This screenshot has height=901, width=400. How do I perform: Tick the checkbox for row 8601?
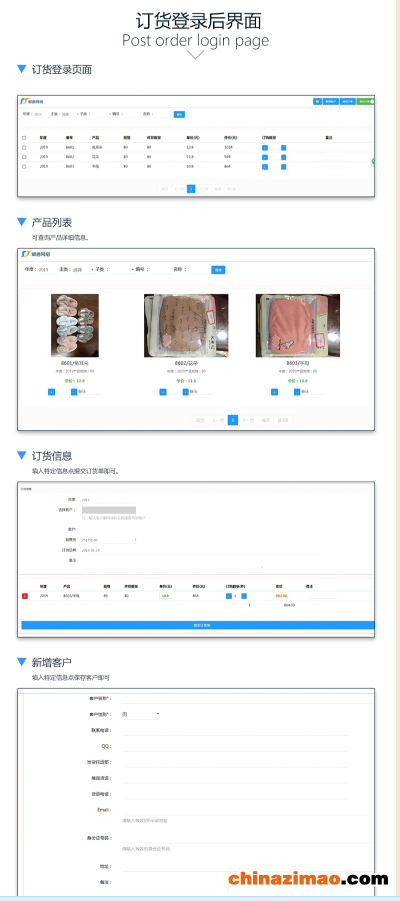tap(24, 148)
